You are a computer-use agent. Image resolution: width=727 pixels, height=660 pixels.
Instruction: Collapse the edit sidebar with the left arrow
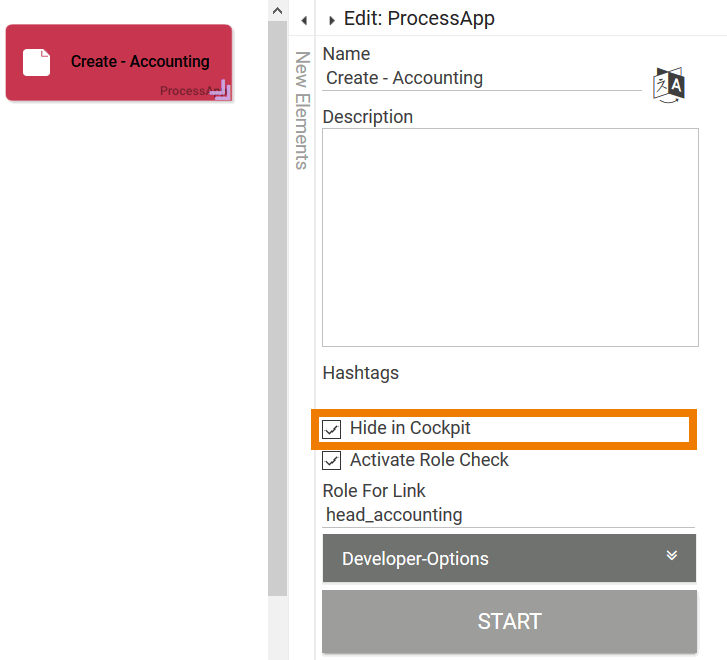coord(303,20)
